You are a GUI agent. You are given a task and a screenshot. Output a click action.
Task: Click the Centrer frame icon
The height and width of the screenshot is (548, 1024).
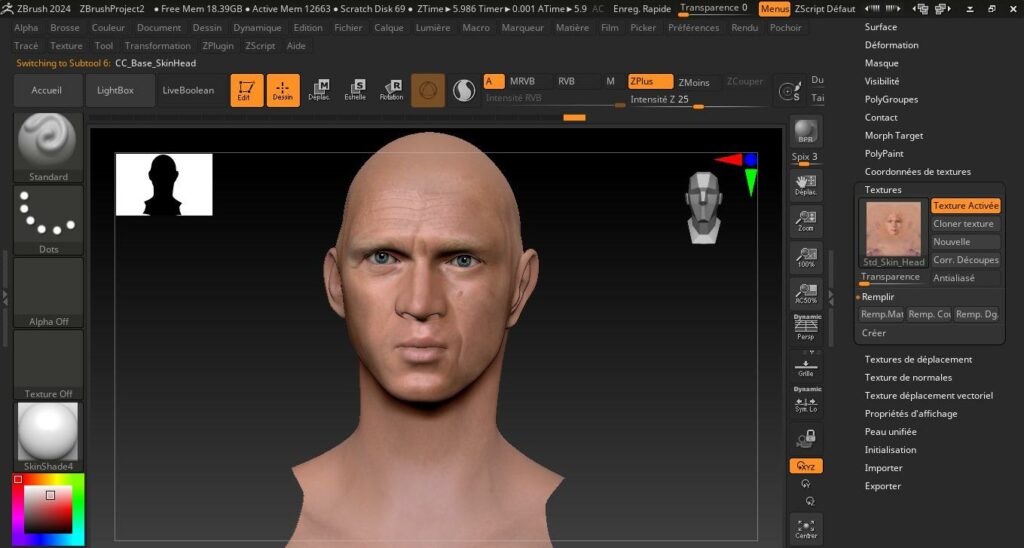(806, 528)
